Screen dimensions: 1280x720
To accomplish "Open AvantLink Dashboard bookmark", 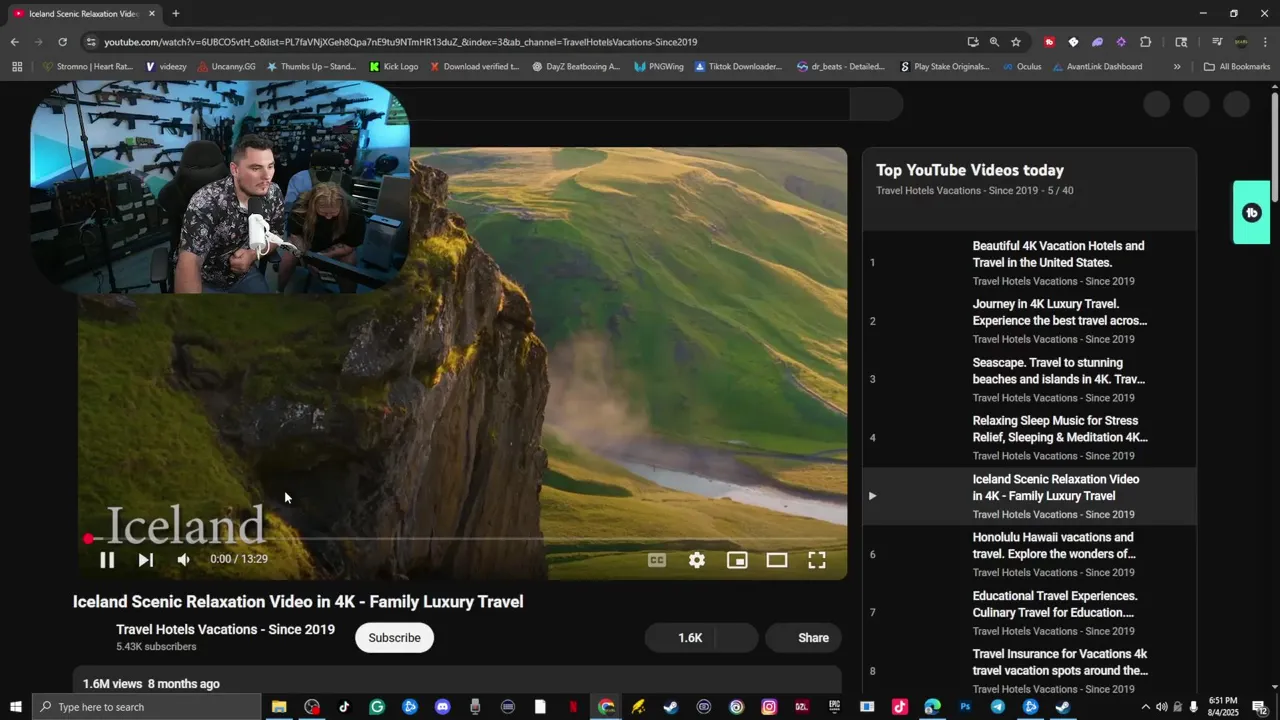I will point(1097,67).
